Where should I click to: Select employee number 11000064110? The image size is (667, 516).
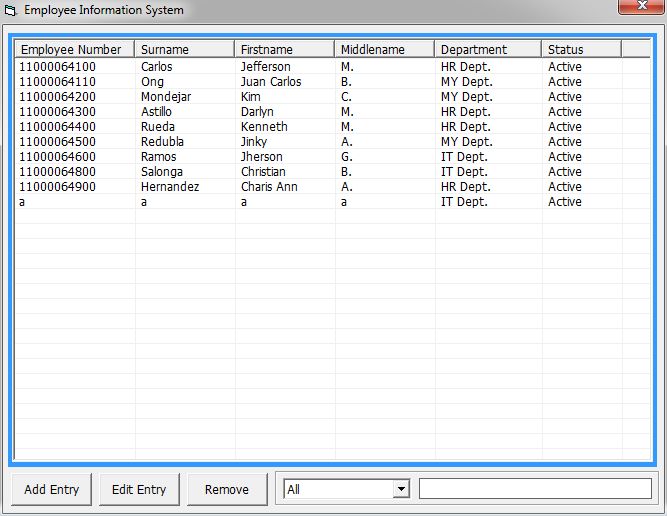click(57, 82)
